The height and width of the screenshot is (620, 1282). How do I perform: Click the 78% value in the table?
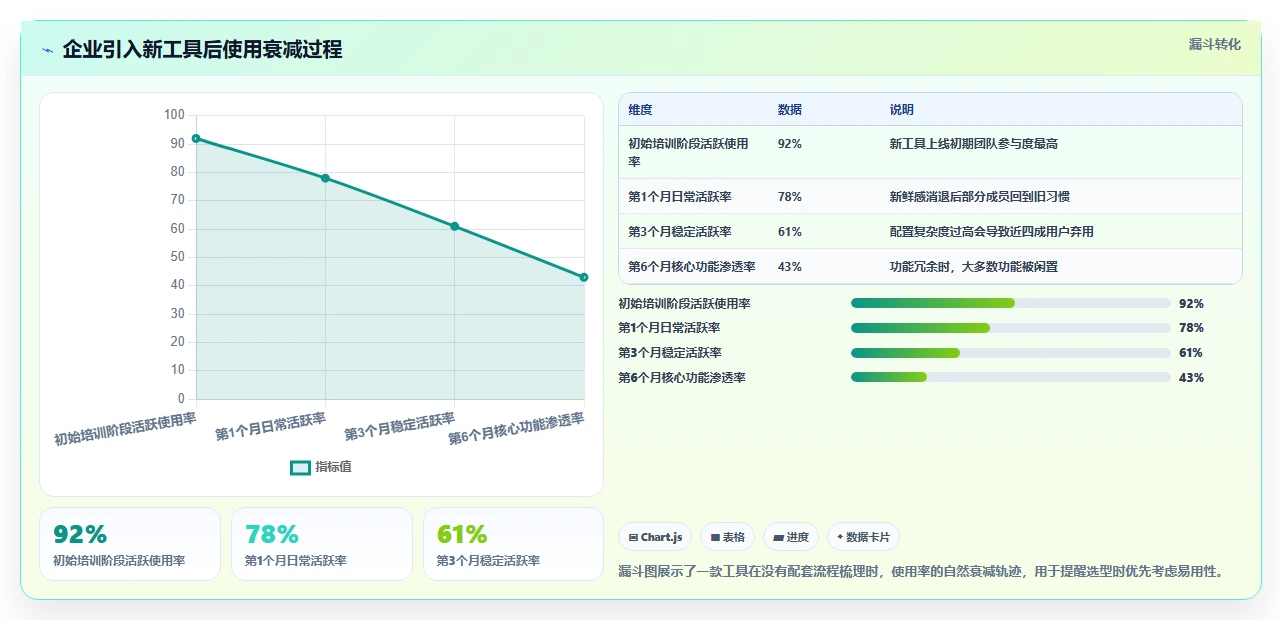[x=790, y=197]
